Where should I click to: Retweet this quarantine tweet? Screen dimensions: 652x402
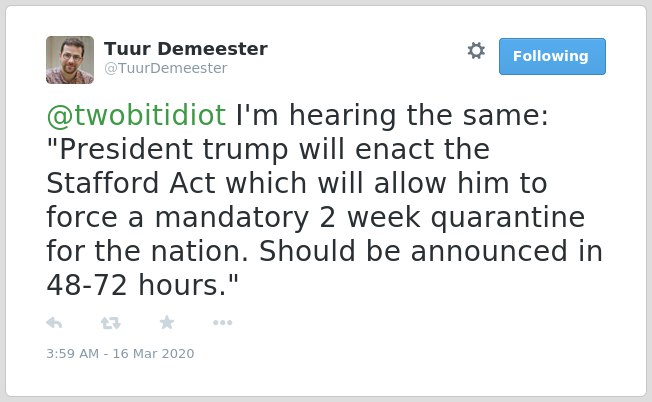(111, 323)
